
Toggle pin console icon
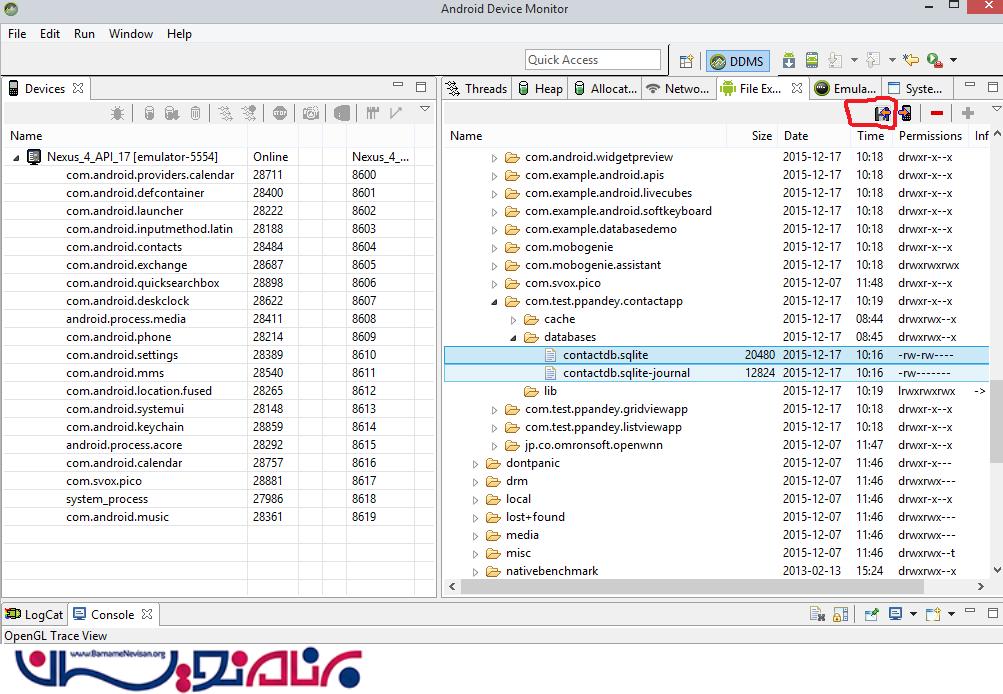(871, 615)
